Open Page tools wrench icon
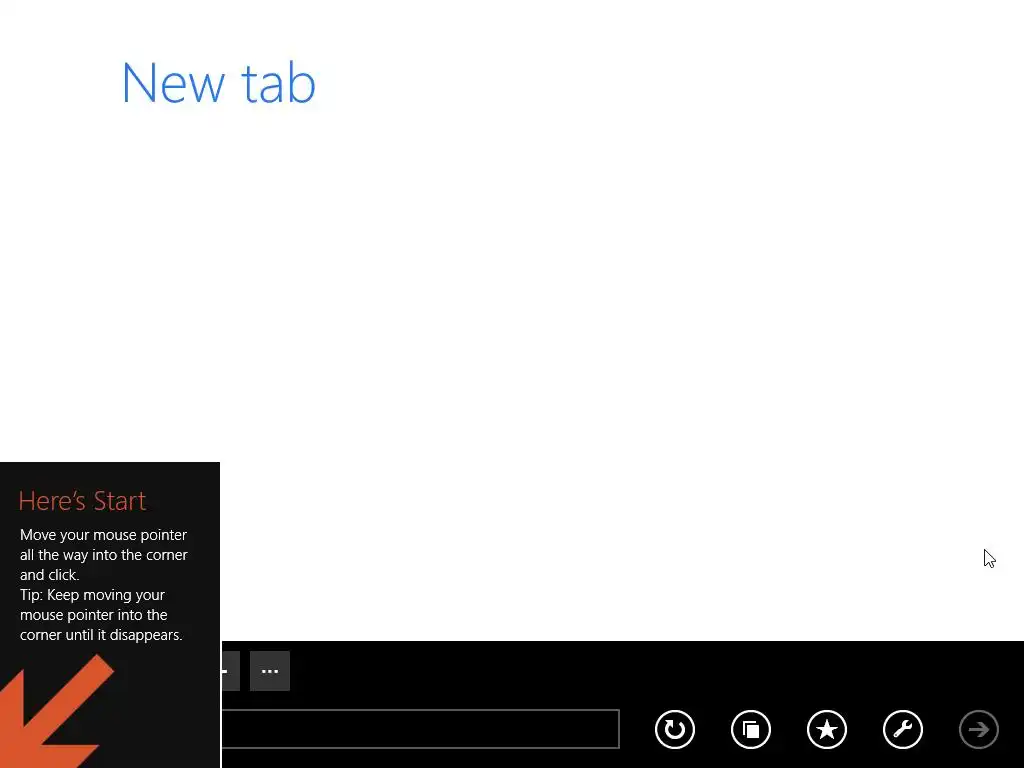The image size is (1024, 768). 903,729
